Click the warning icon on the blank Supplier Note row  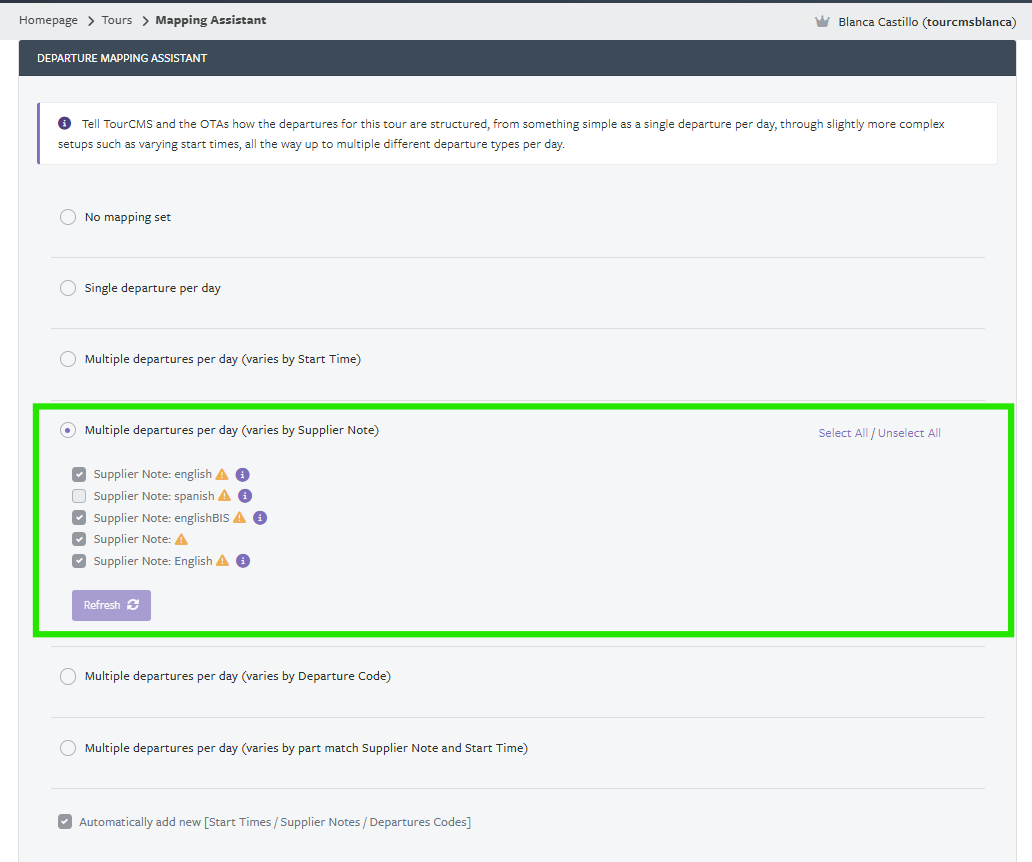181,539
